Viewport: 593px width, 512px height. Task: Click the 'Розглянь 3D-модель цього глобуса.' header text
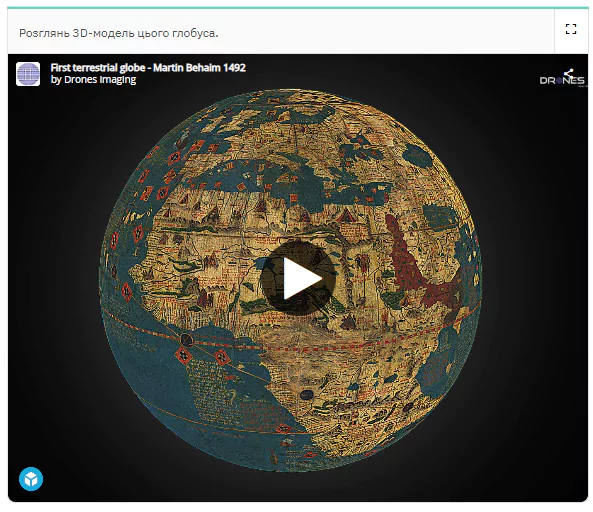click(x=119, y=33)
